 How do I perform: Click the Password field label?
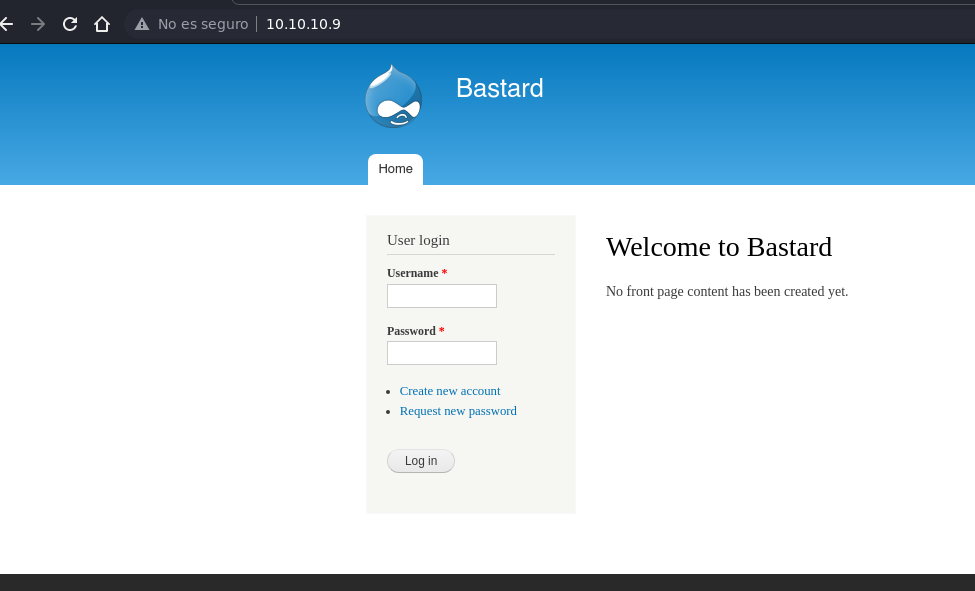click(x=411, y=331)
